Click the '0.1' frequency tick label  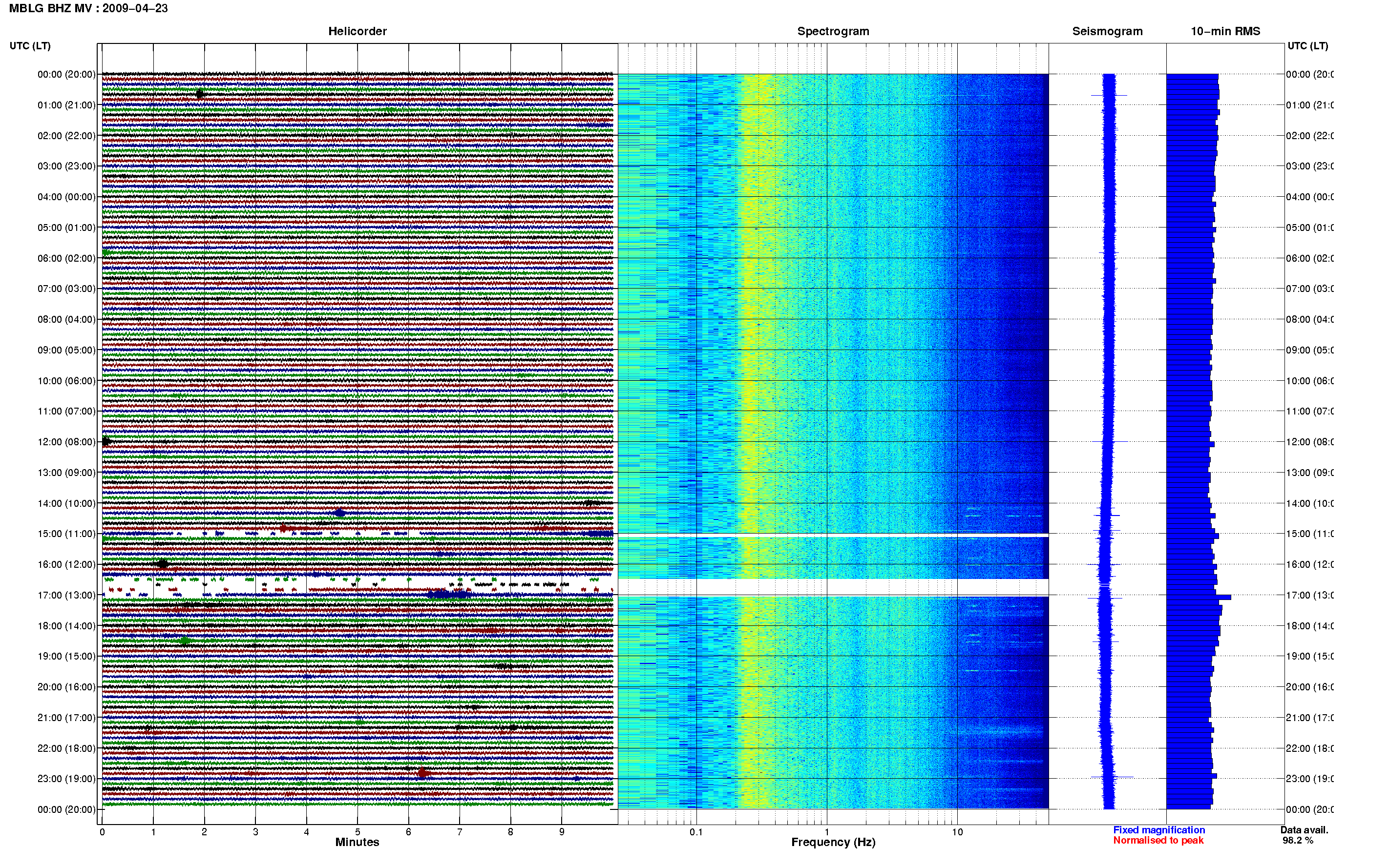696,831
